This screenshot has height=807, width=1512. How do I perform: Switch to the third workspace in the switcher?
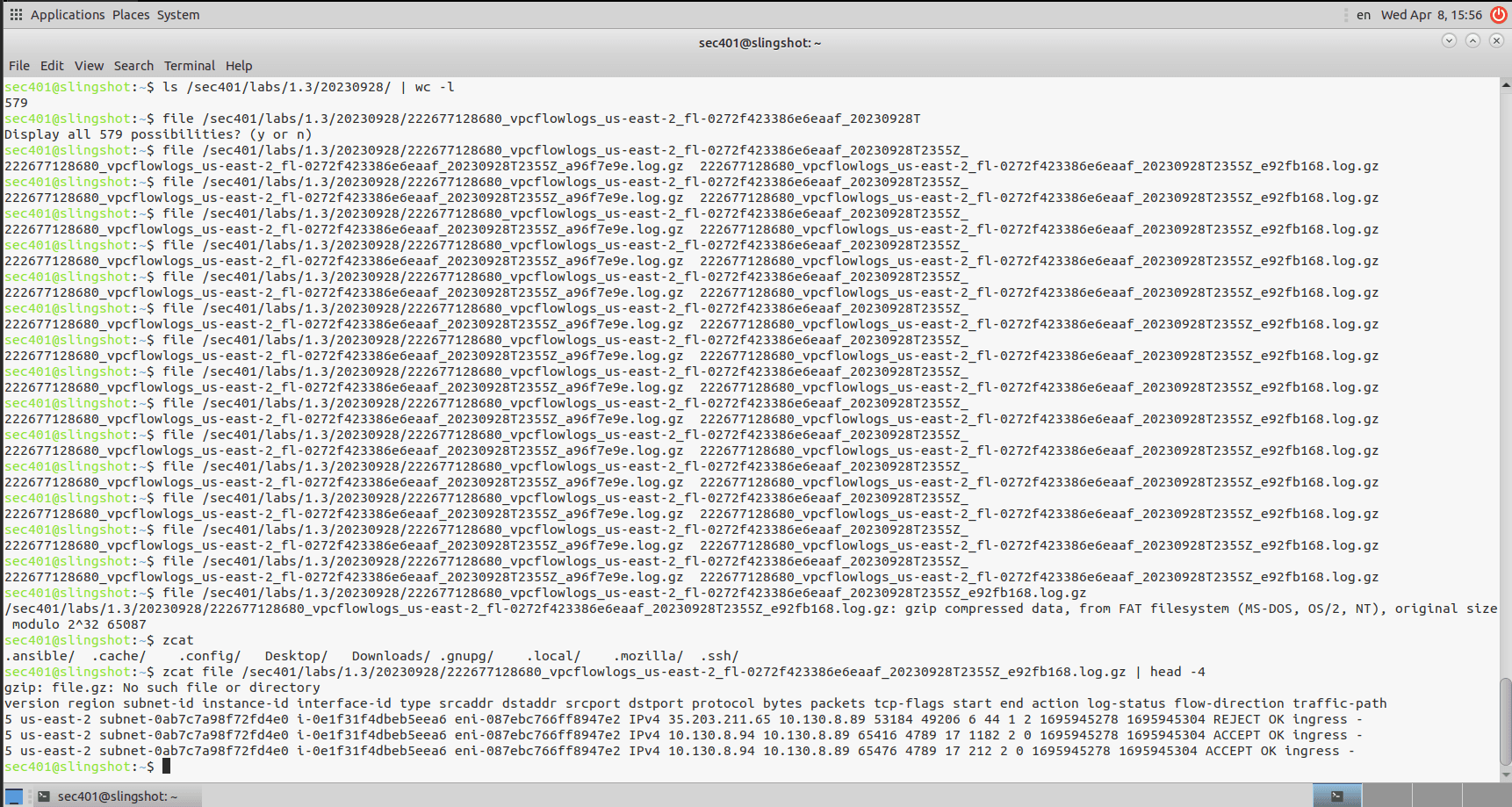pos(1436,796)
